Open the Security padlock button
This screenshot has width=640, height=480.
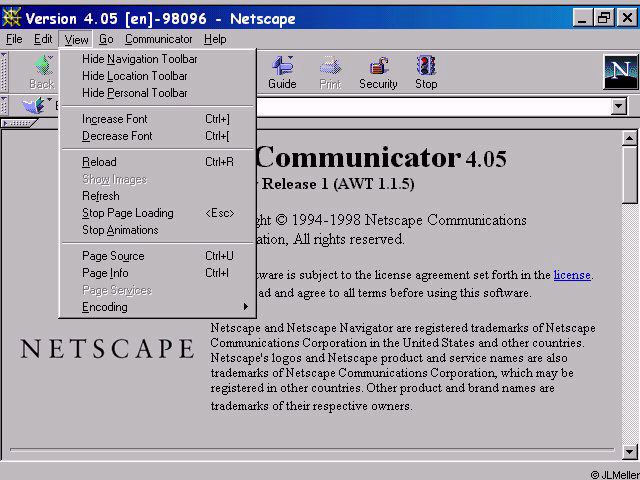tap(378, 73)
